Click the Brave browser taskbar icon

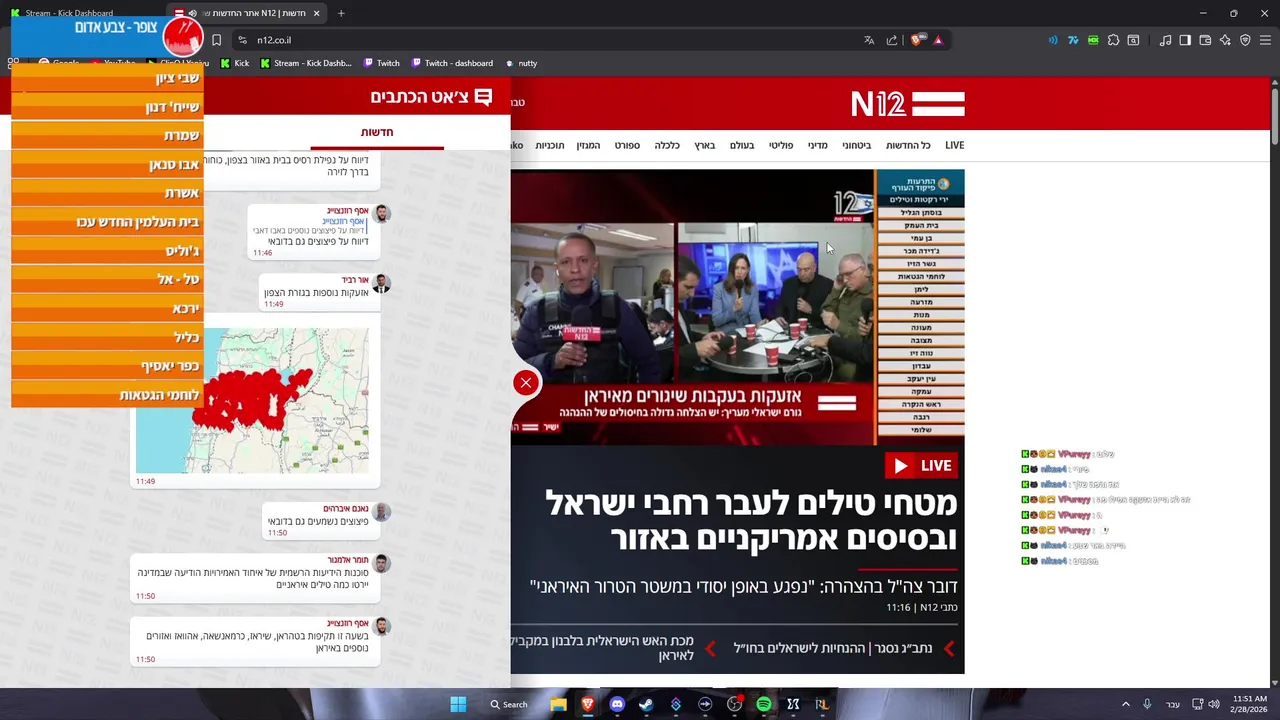coord(588,704)
